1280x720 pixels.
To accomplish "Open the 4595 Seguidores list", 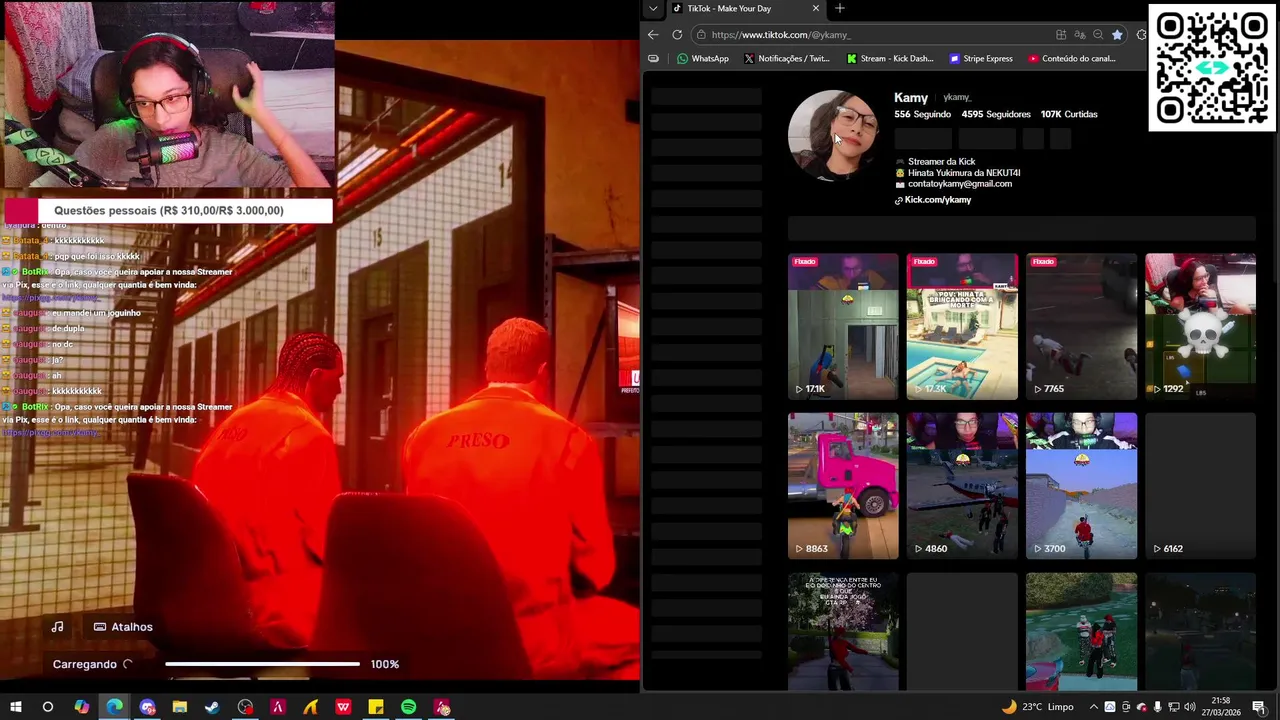I will click(x=995, y=114).
